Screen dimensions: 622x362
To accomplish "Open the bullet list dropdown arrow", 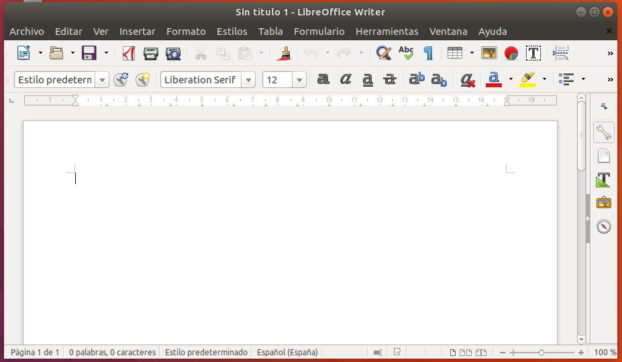I will click(x=583, y=79).
